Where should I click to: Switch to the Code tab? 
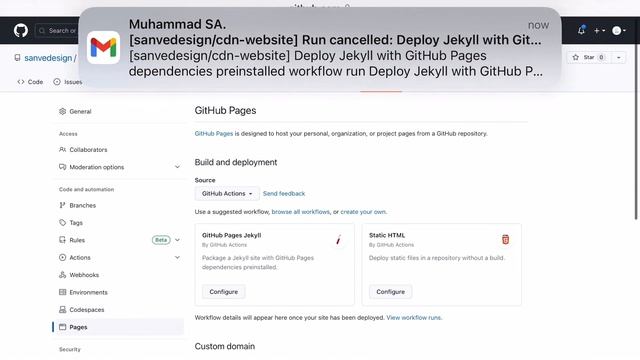[x=30, y=82]
